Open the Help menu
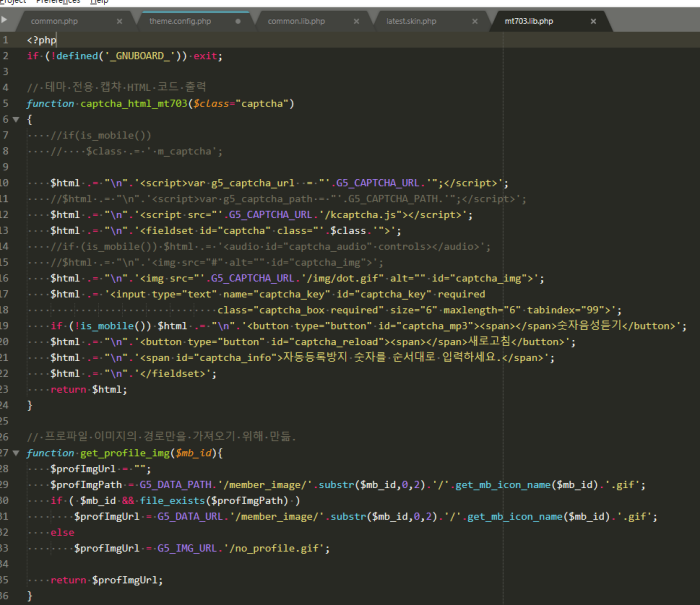The height and width of the screenshot is (605, 700). (x=100, y=3)
